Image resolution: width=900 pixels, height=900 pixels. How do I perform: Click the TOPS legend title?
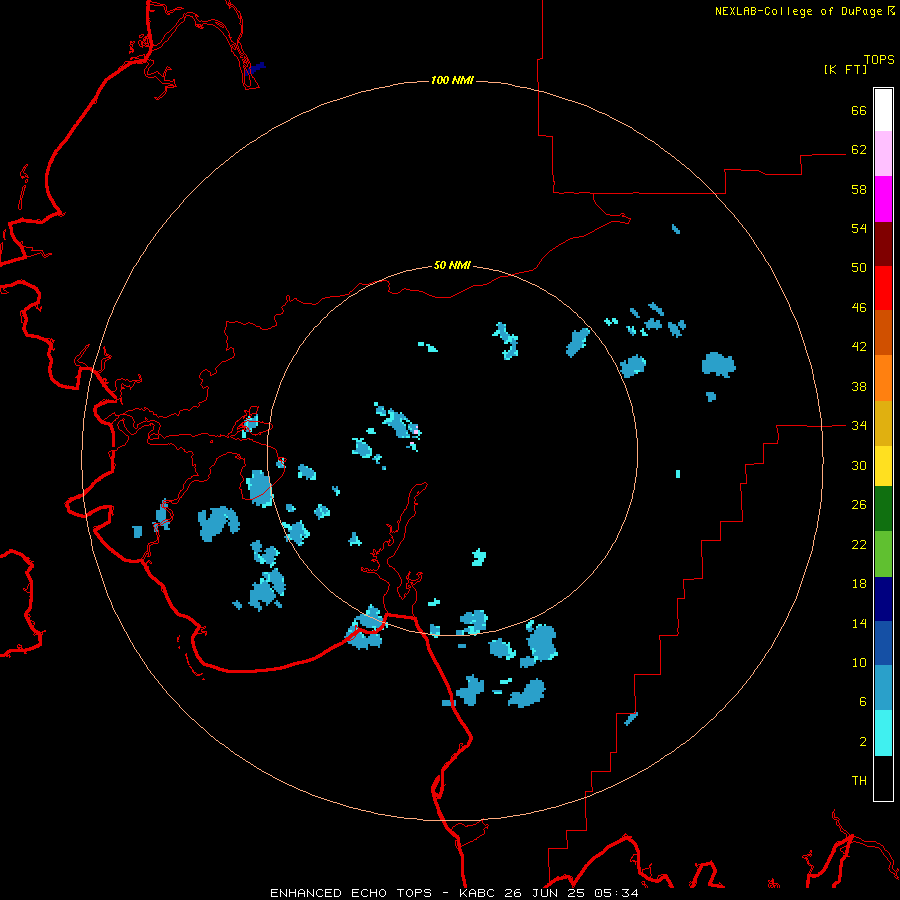pyautogui.click(x=879, y=59)
